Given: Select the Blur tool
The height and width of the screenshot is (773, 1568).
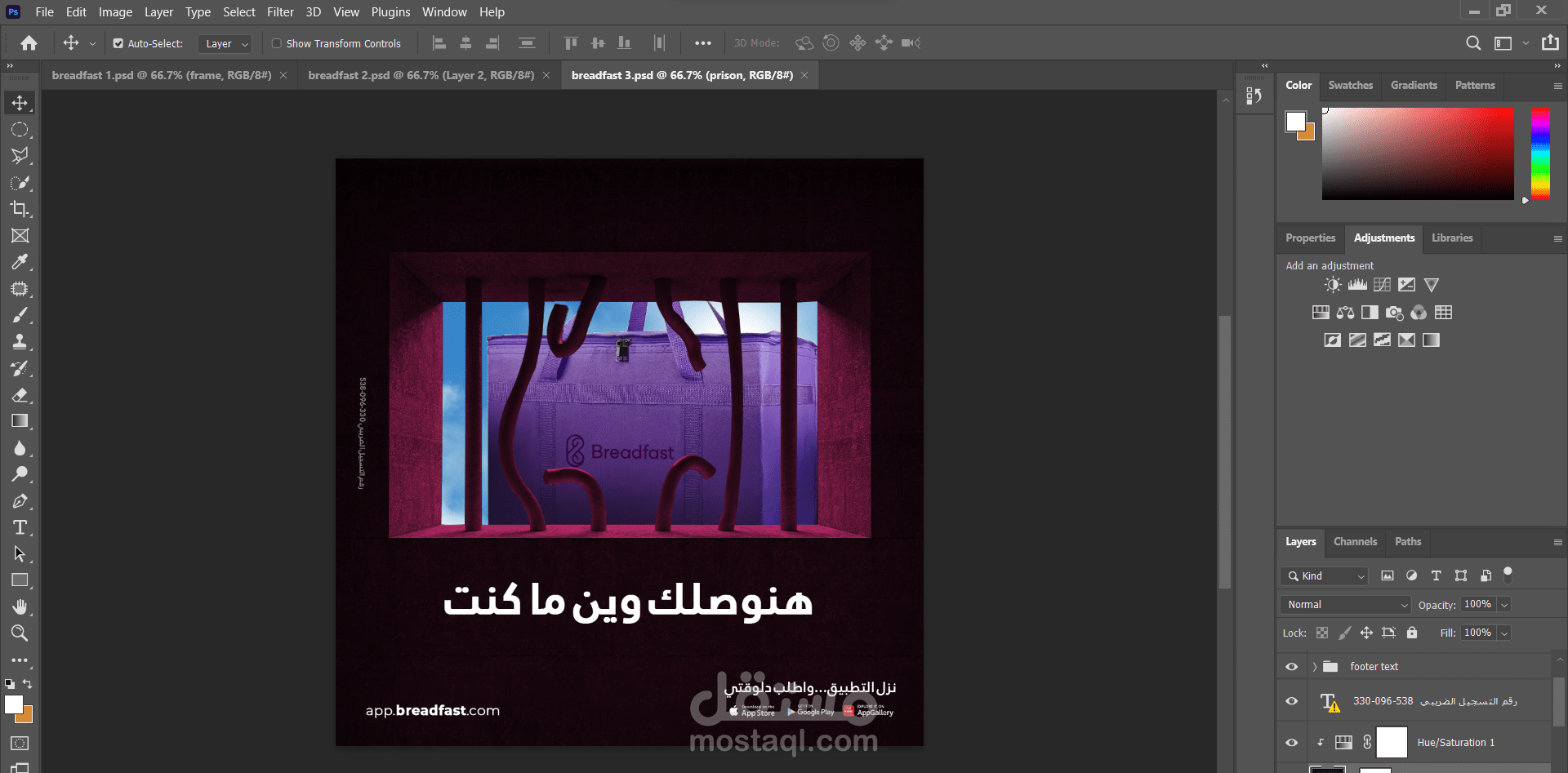Looking at the screenshot, I should pyautogui.click(x=20, y=448).
